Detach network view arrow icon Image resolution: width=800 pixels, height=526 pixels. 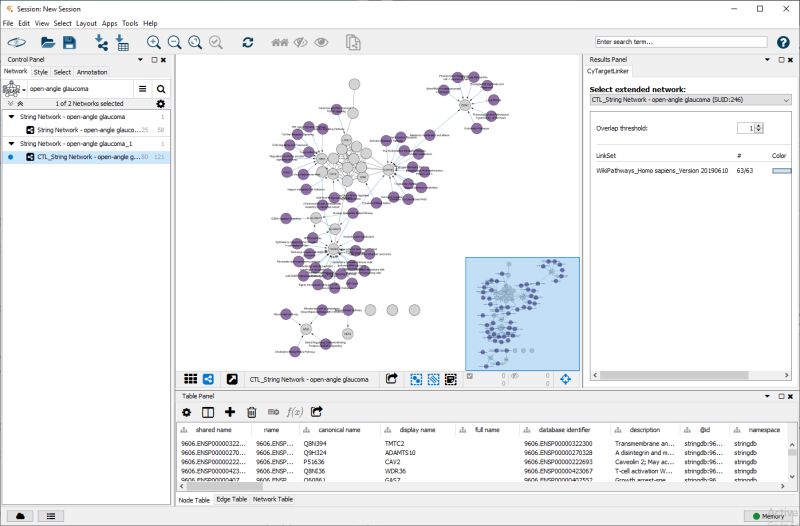[232, 379]
